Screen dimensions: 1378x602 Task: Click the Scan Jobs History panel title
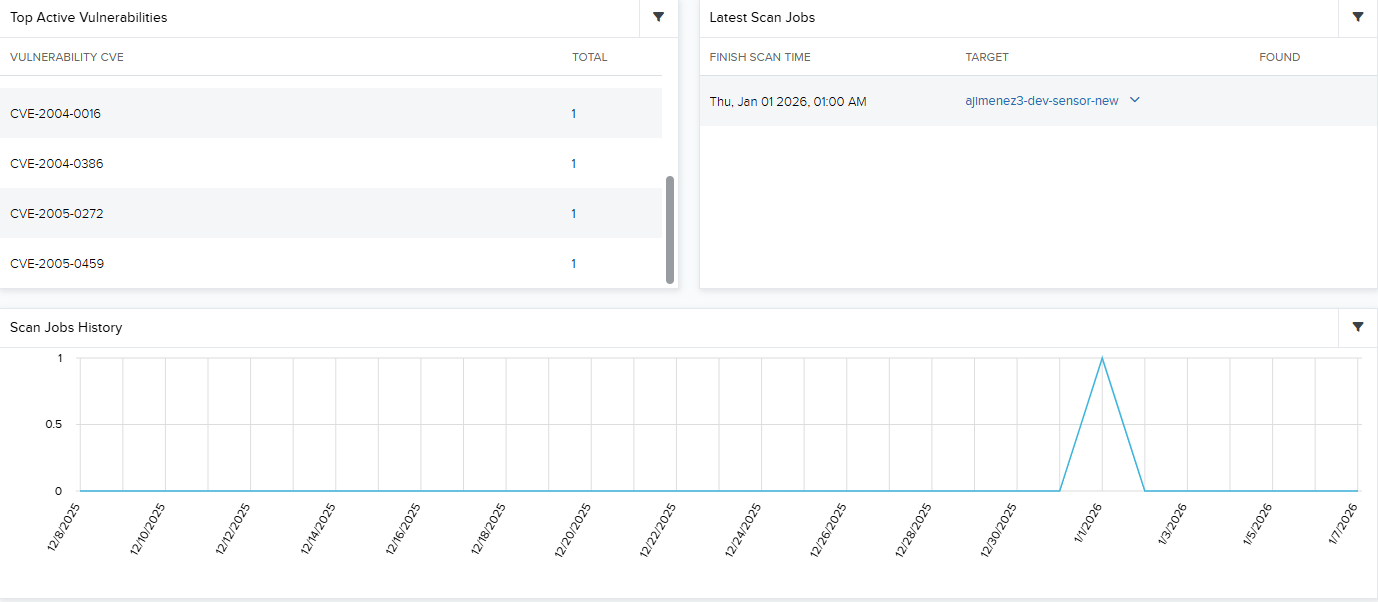pos(66,327)
